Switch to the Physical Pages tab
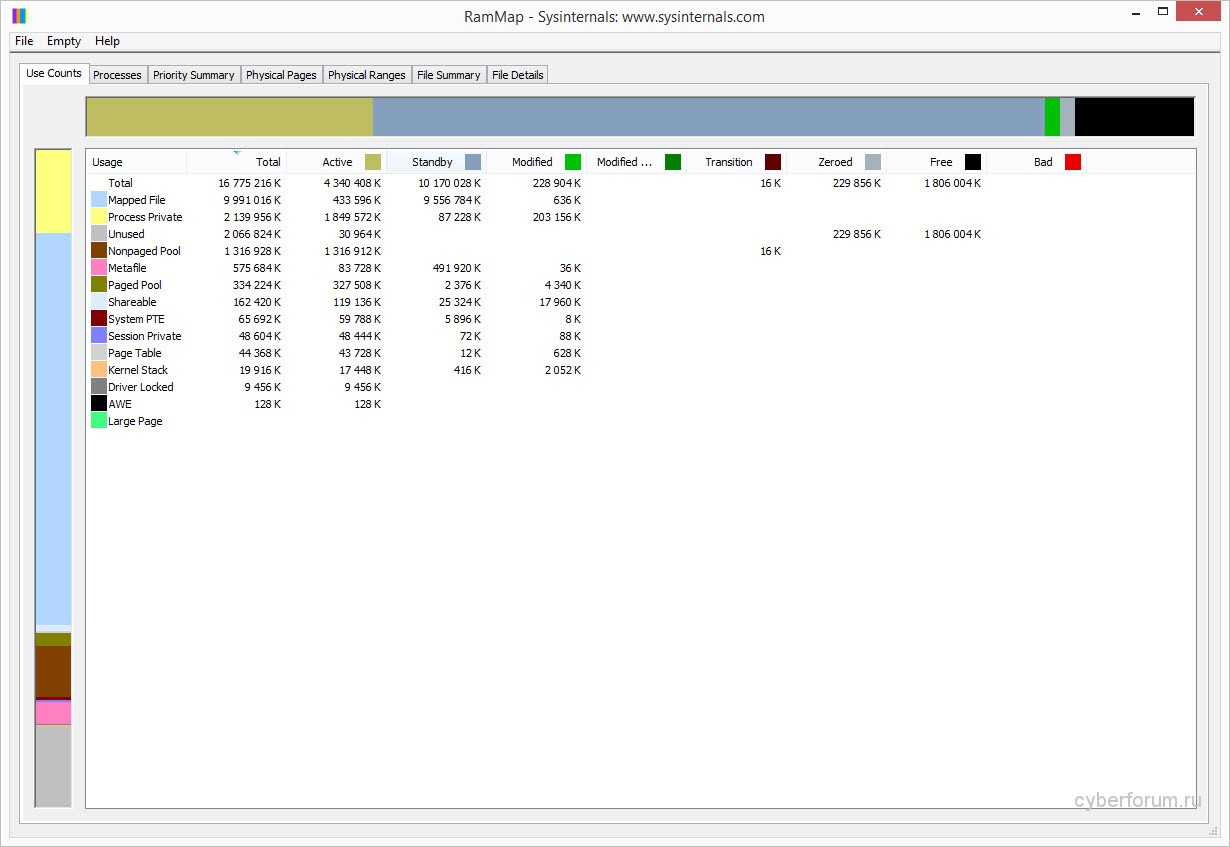 [281, 75]
